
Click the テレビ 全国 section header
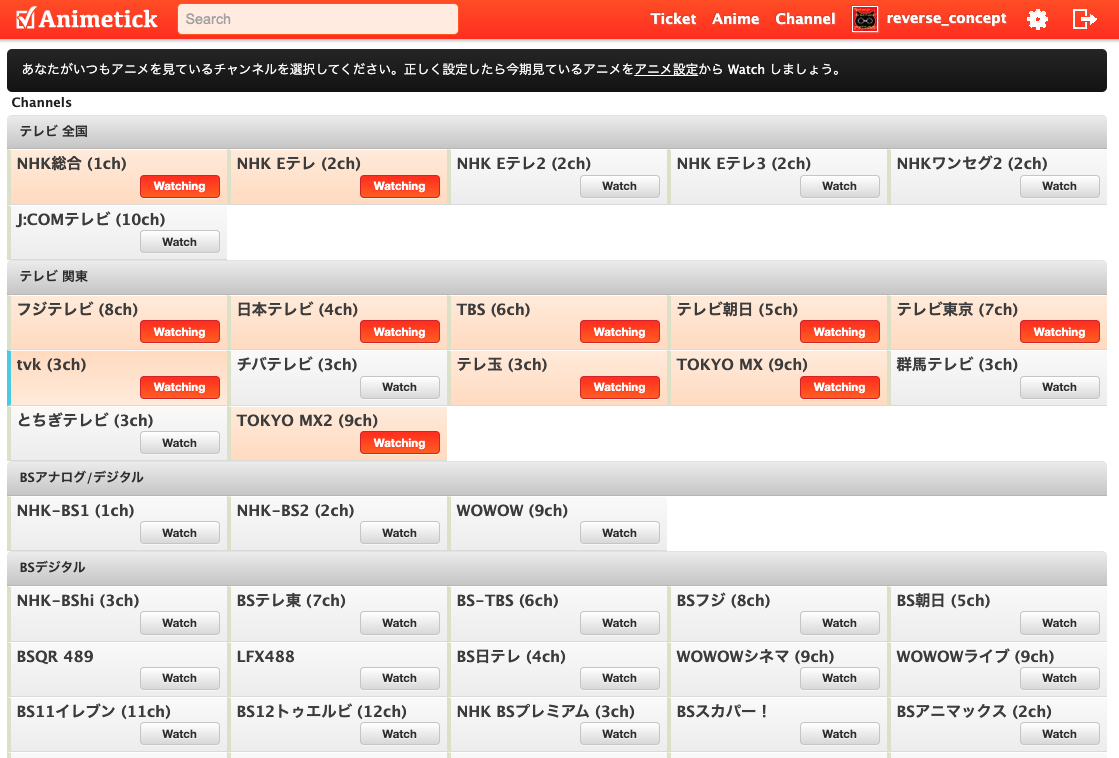[x=557, y=132]
